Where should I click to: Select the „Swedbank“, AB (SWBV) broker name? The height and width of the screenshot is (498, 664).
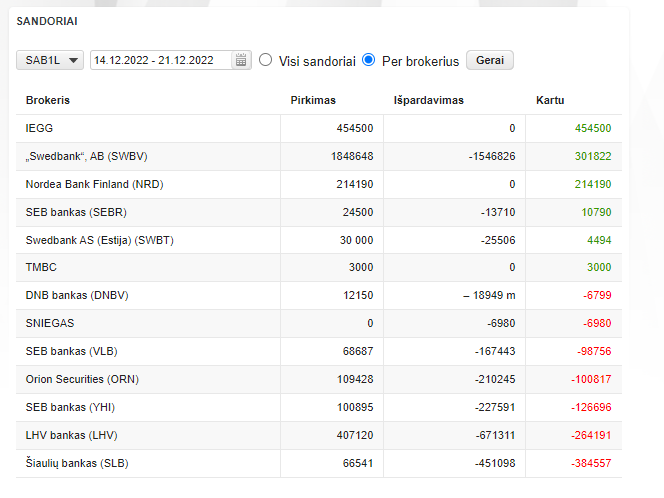(x=86, y=156)
